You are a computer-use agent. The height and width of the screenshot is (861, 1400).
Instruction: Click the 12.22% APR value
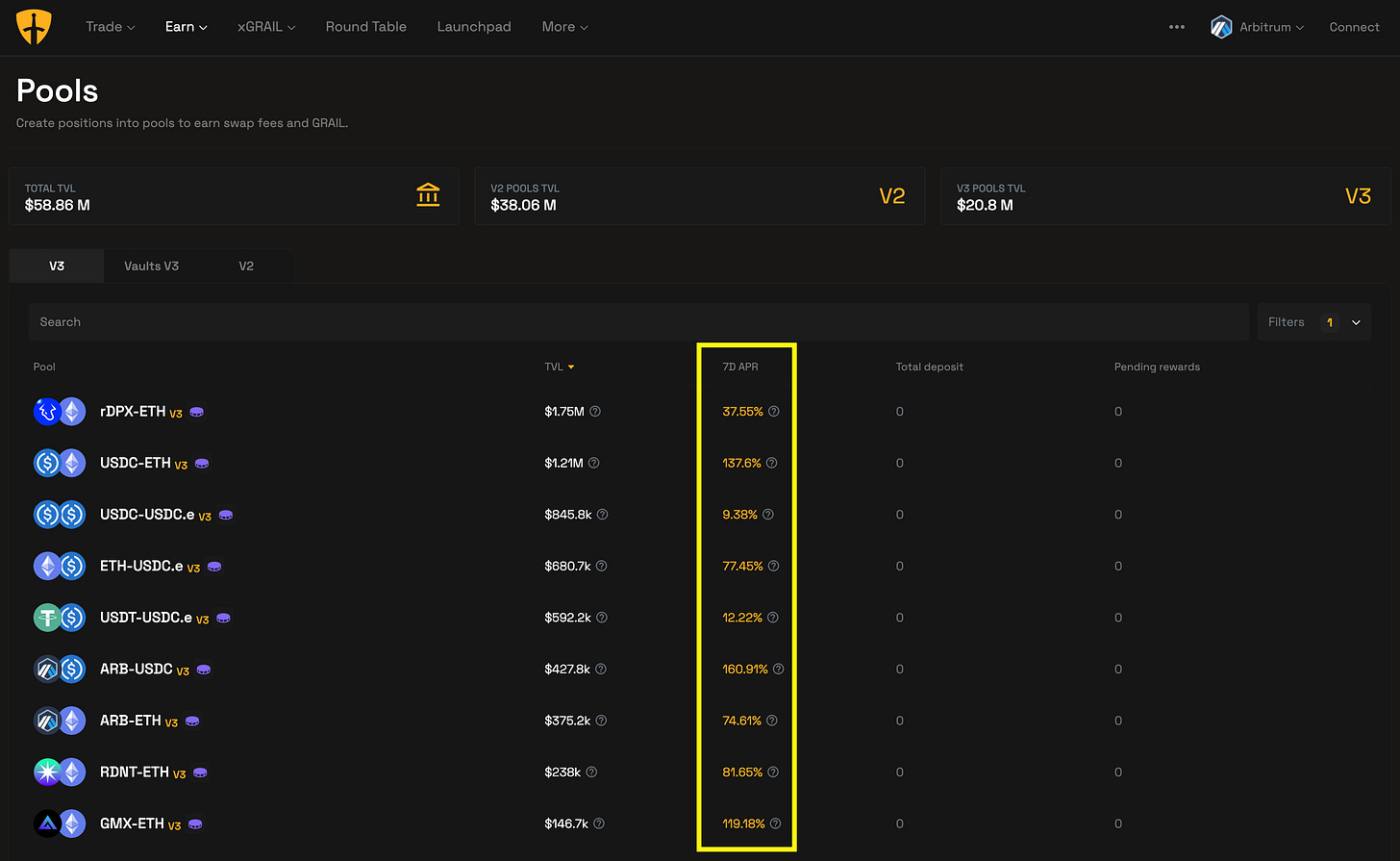coord(742,618)
